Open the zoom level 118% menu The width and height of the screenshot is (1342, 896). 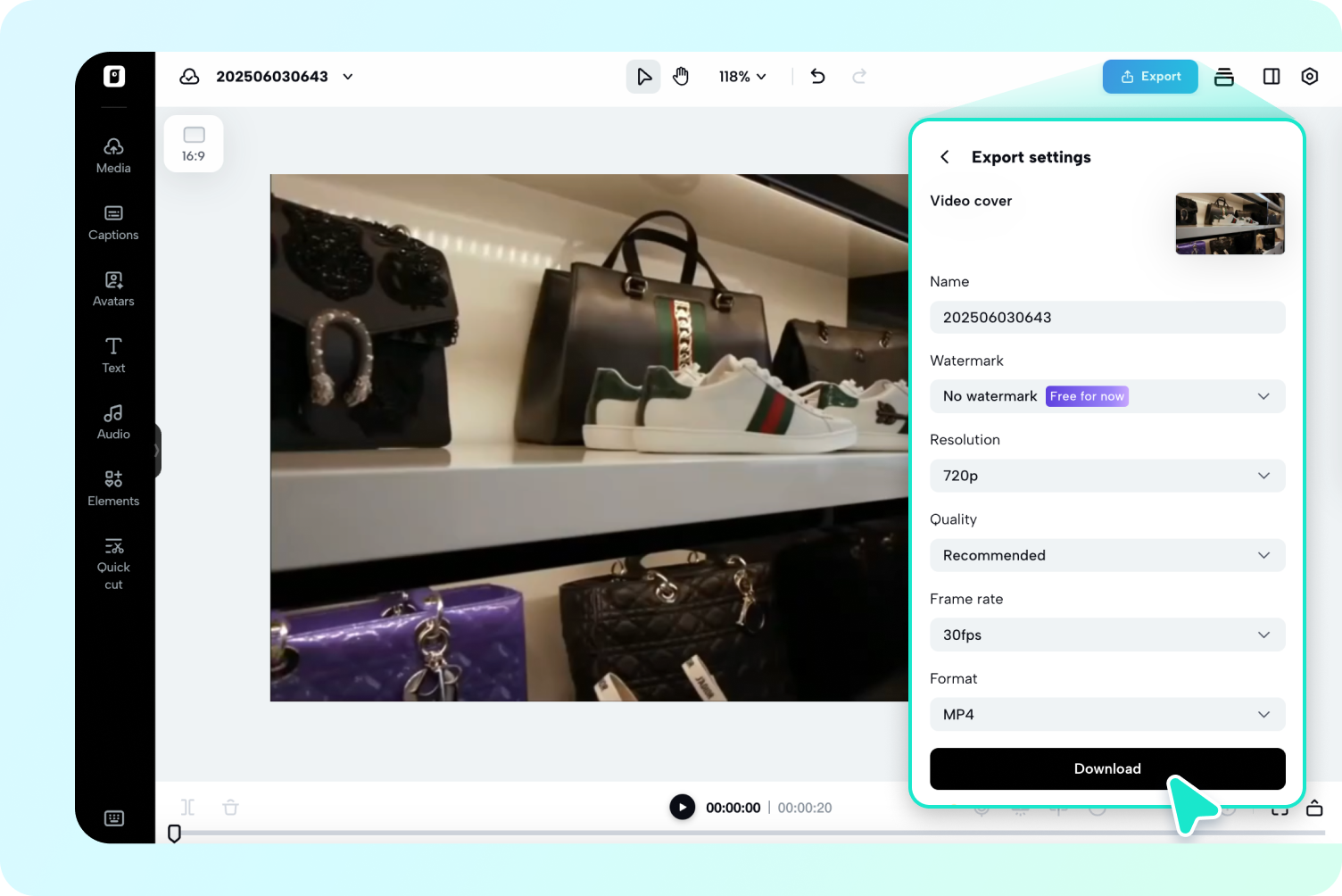click(x=741, y=77)
